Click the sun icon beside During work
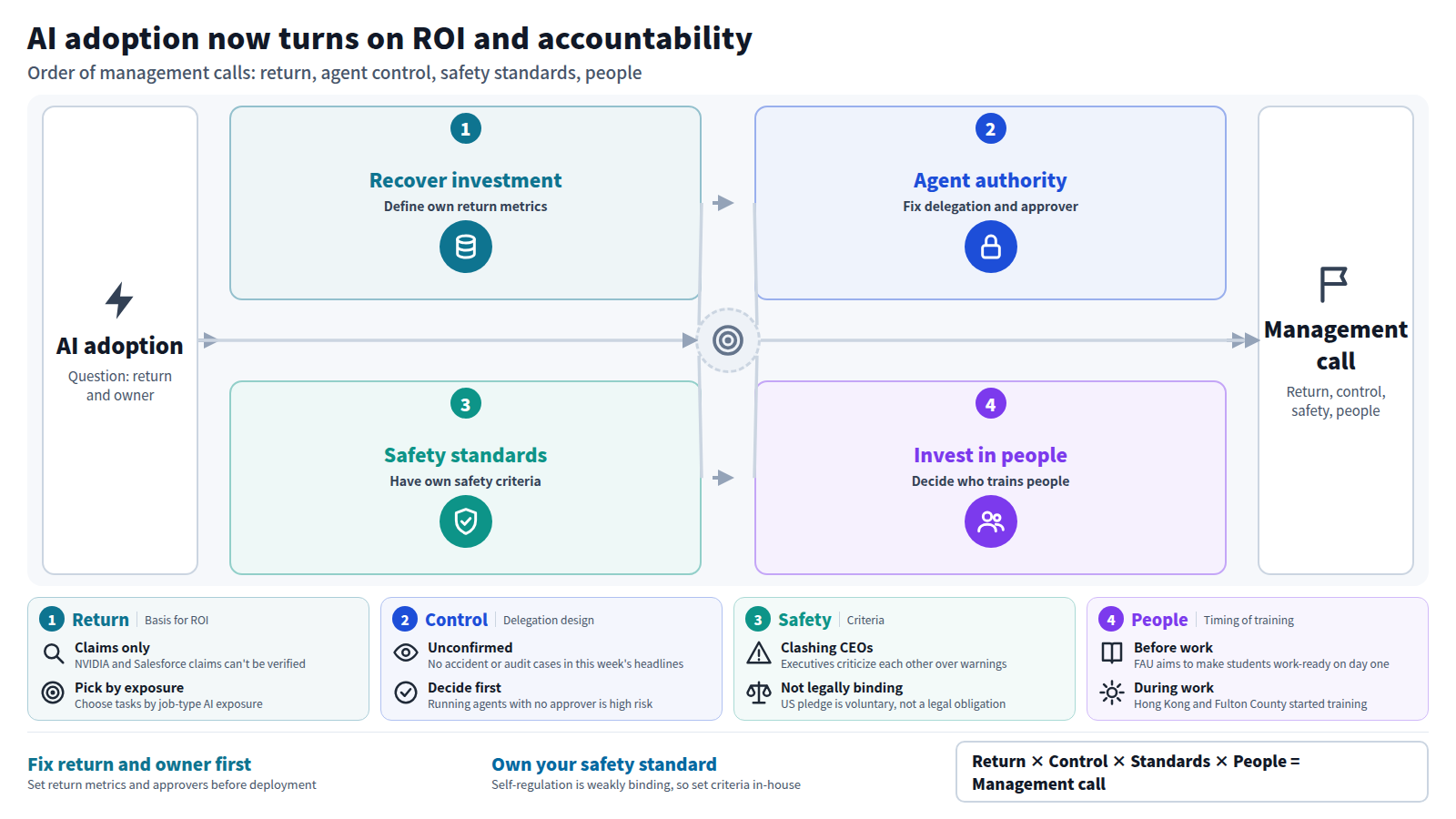 (1112, 693)
